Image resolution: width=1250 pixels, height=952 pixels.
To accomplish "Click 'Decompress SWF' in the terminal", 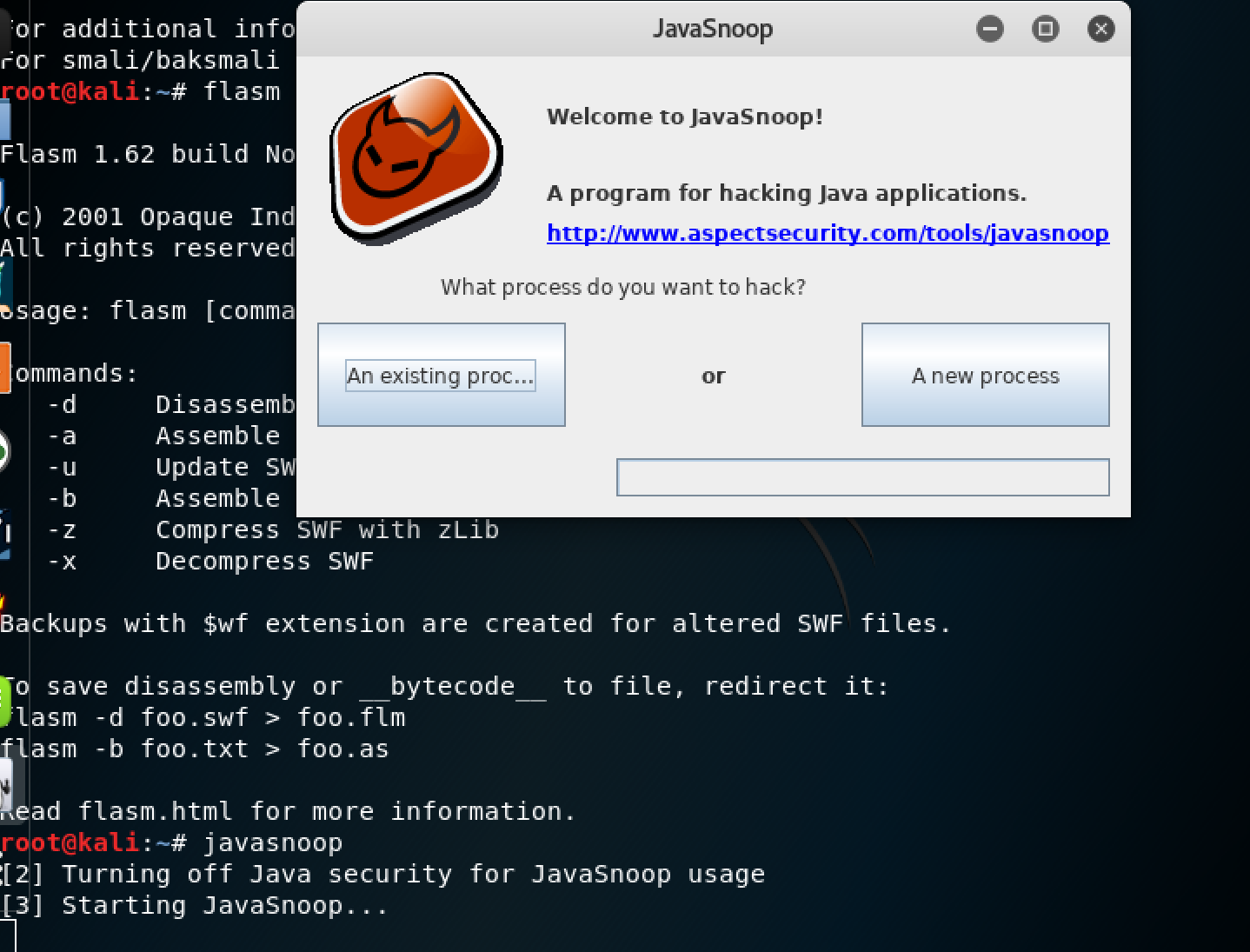I will click(265, 561).
